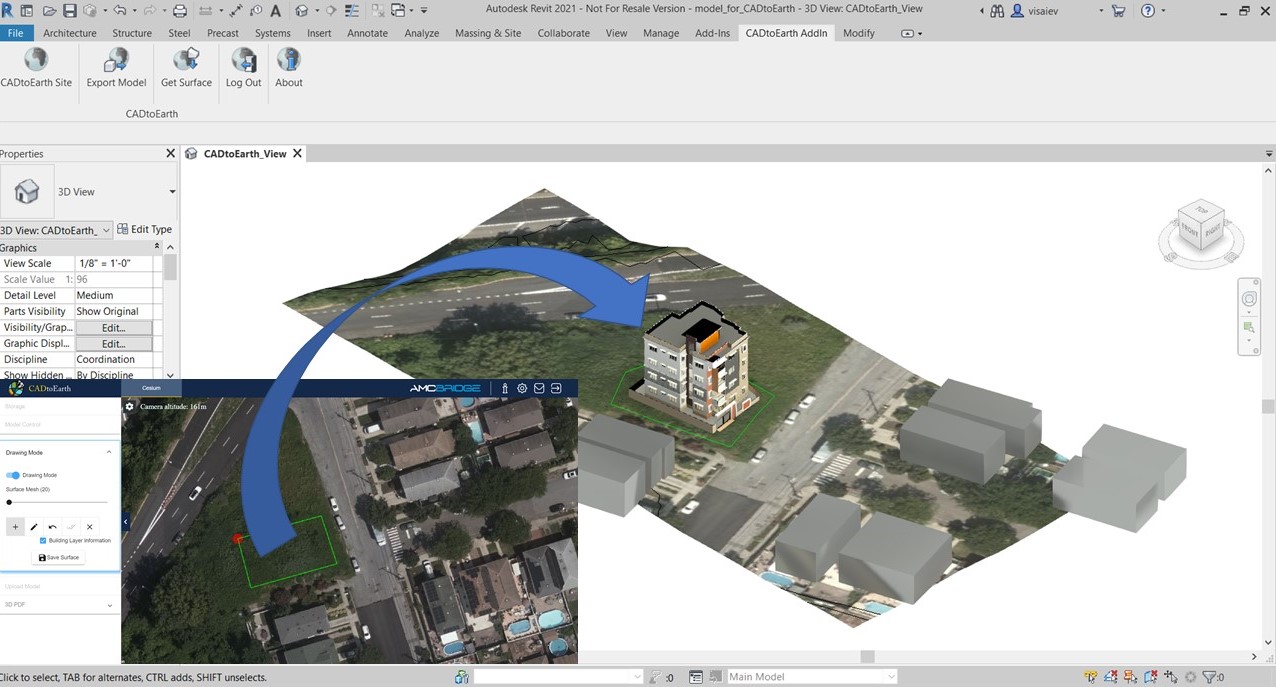Select the Cesium tab in CADtoEarth
This screenshot has height=687, width=1276.
pos(151,388)
